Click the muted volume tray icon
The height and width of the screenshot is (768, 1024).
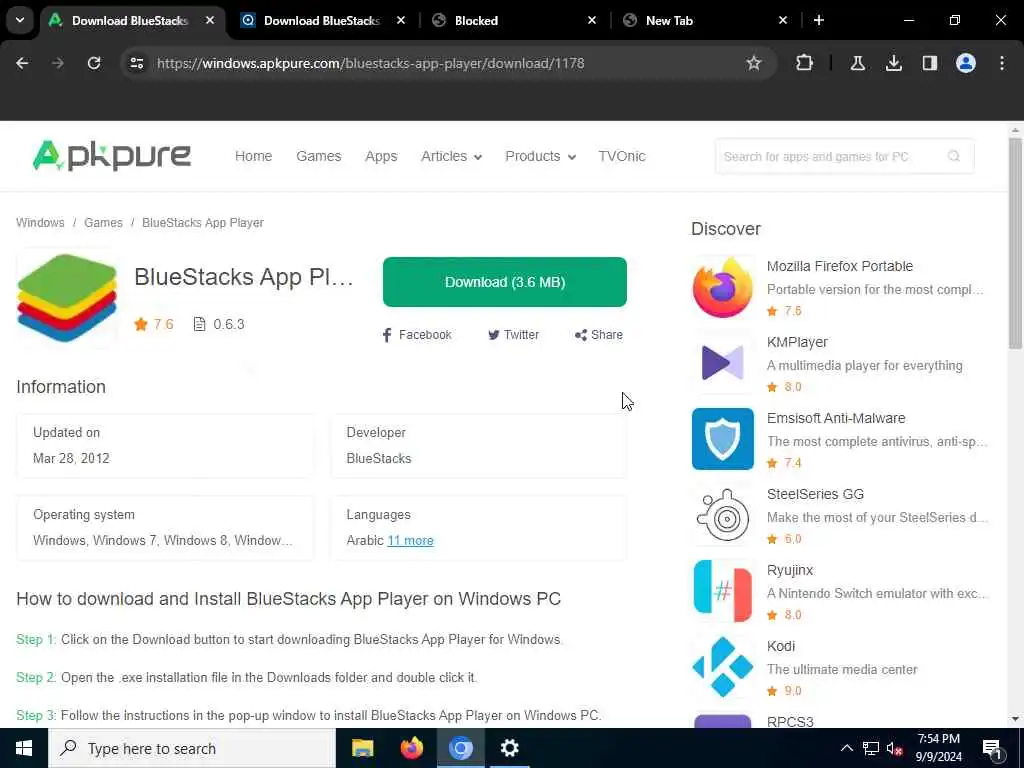pos(894,749)
